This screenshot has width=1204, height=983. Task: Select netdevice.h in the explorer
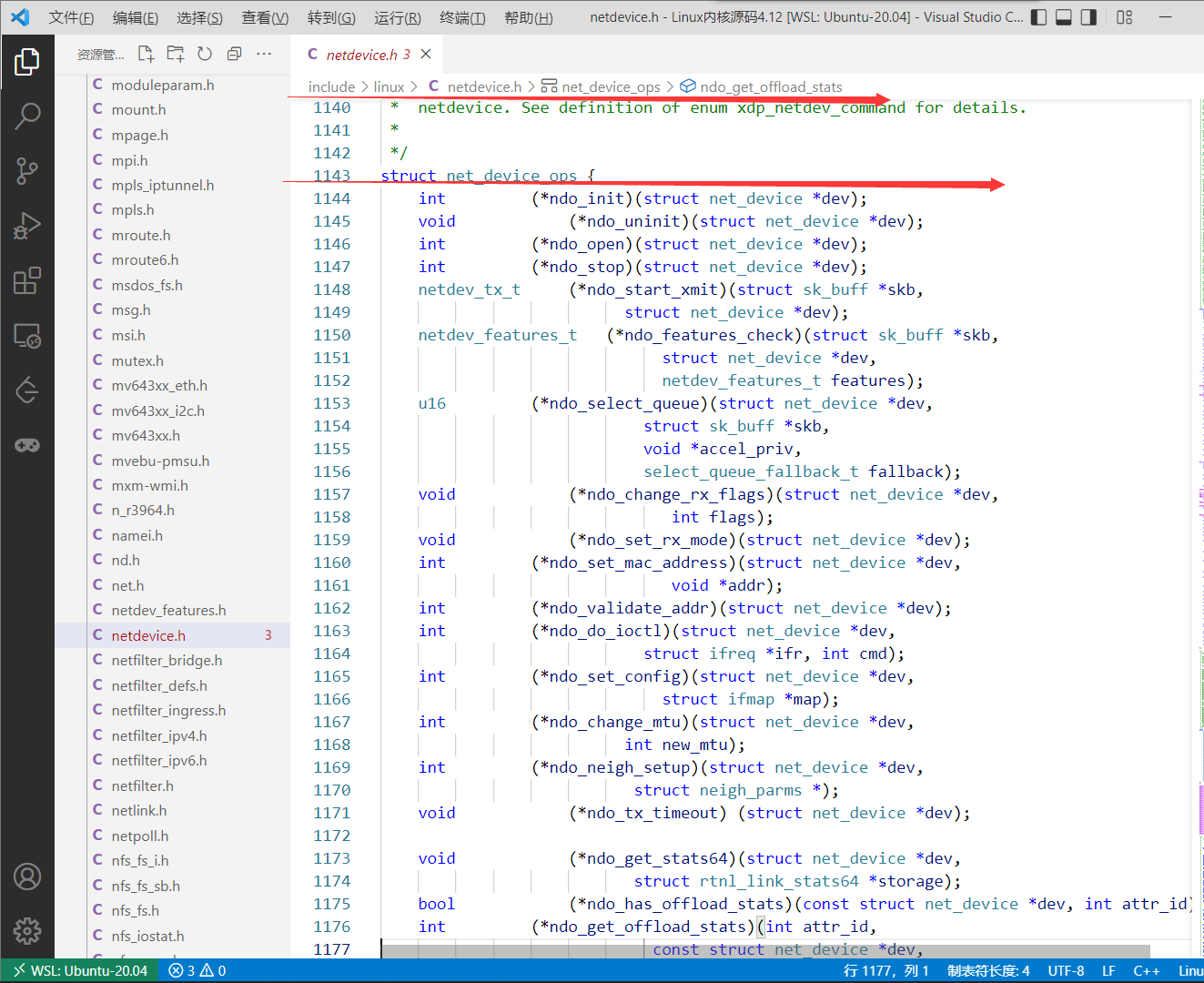pos(172,635)
